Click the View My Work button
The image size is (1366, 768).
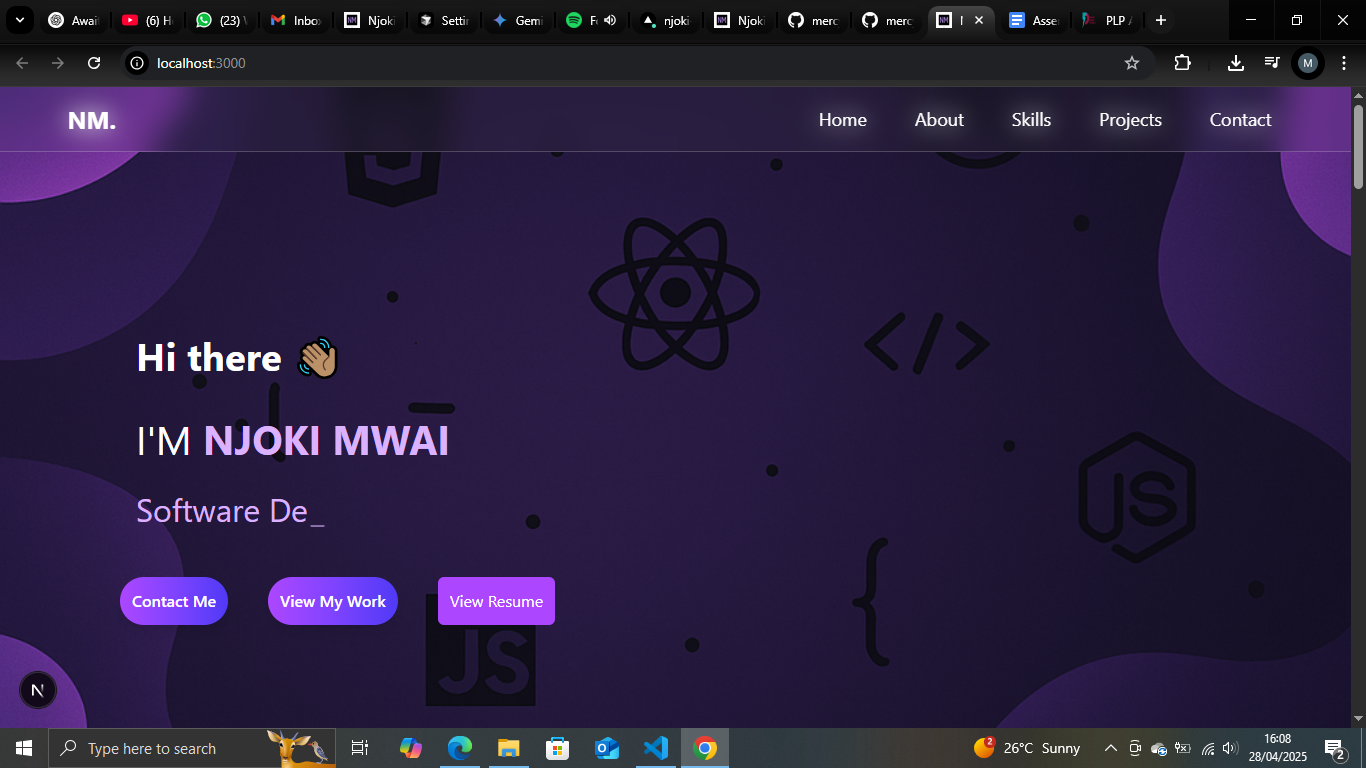(x=333, y=601)
